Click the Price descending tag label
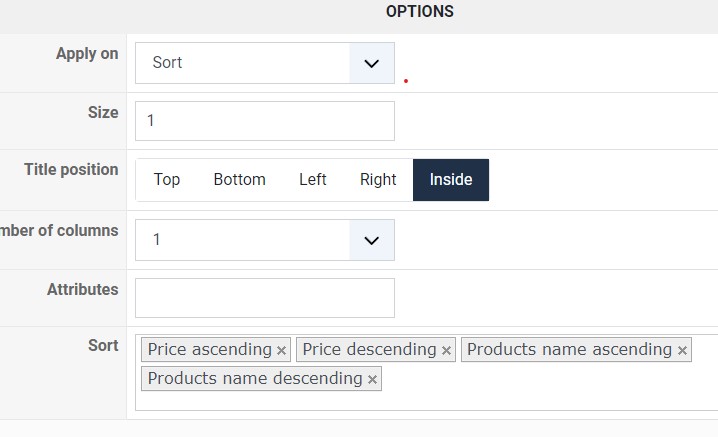Viewport: 718px width, 437px height. pyautogui.click(x=369, y=349)
